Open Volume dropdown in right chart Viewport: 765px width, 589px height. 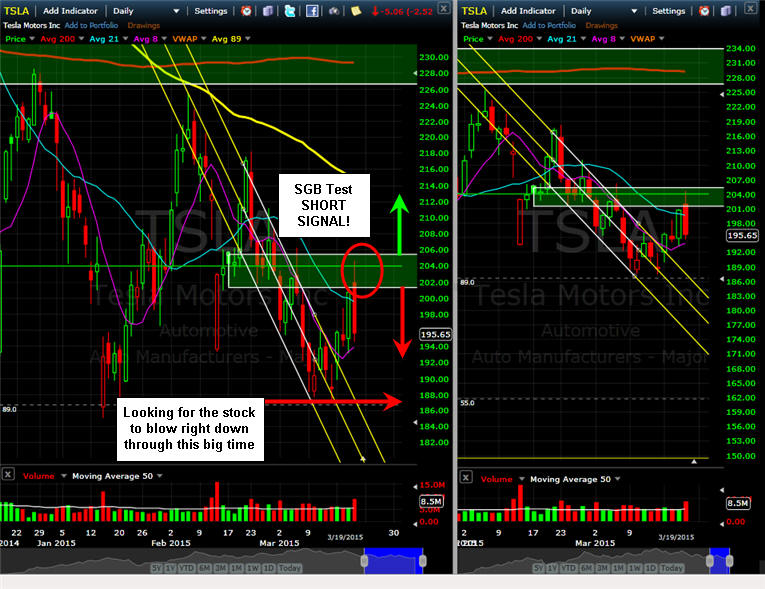(522, 479)
